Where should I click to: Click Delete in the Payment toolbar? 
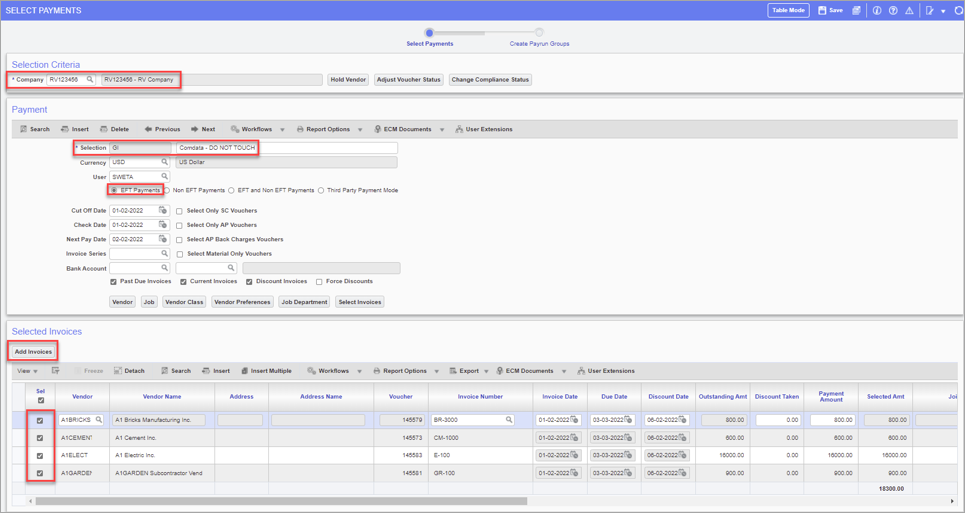pyautogui.click(x=114, y=129)
